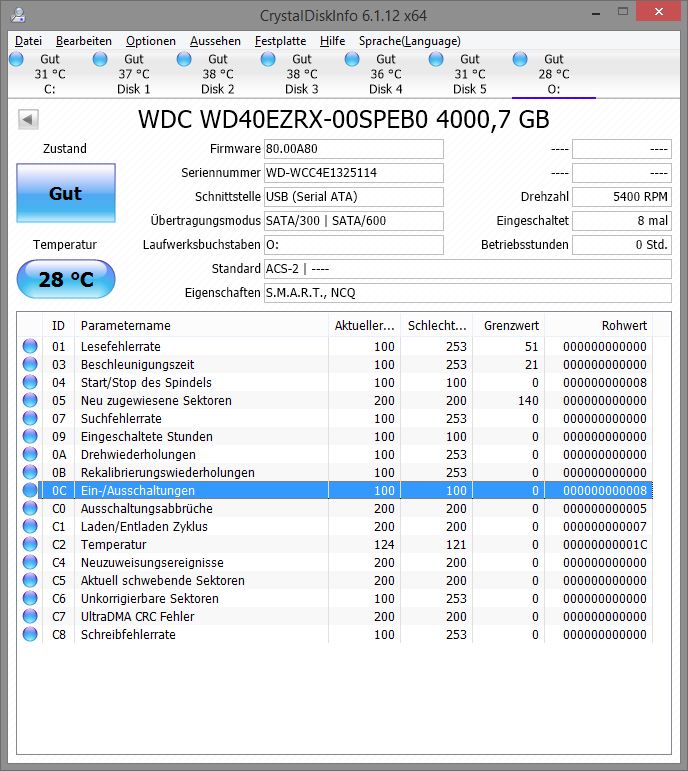
Task: Click the Schlecht... column header
Action: pos(437,326)
